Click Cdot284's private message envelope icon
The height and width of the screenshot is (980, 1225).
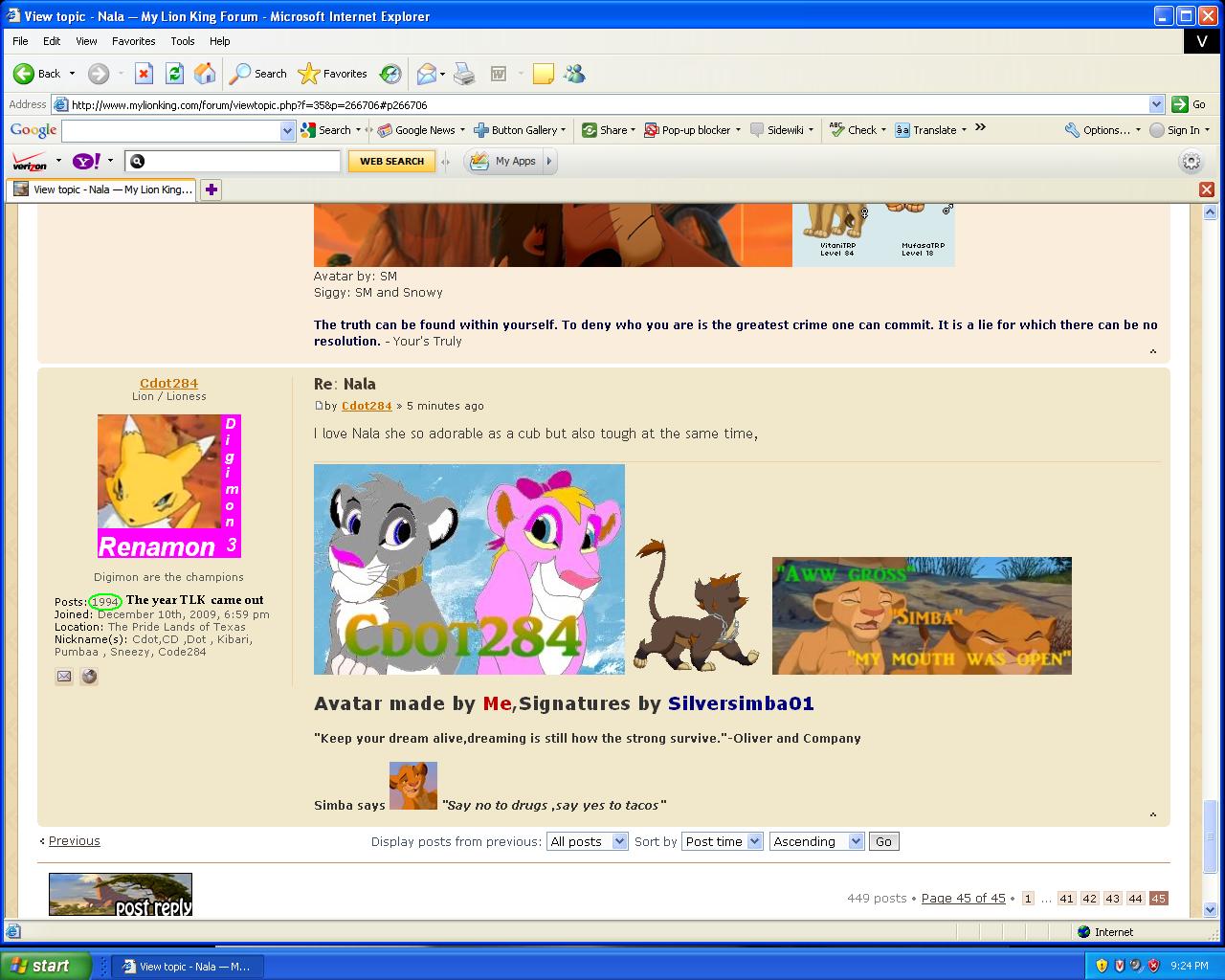click(x=64, y=677)
